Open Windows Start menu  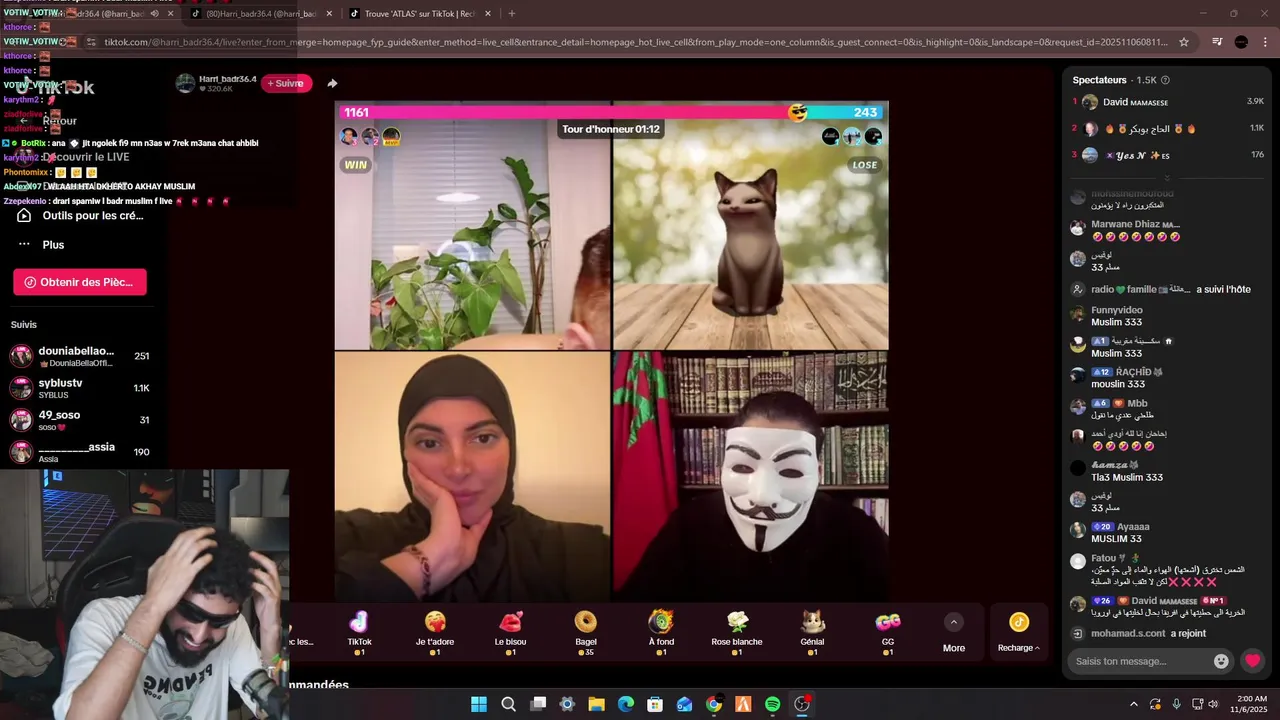click(479, 704)
